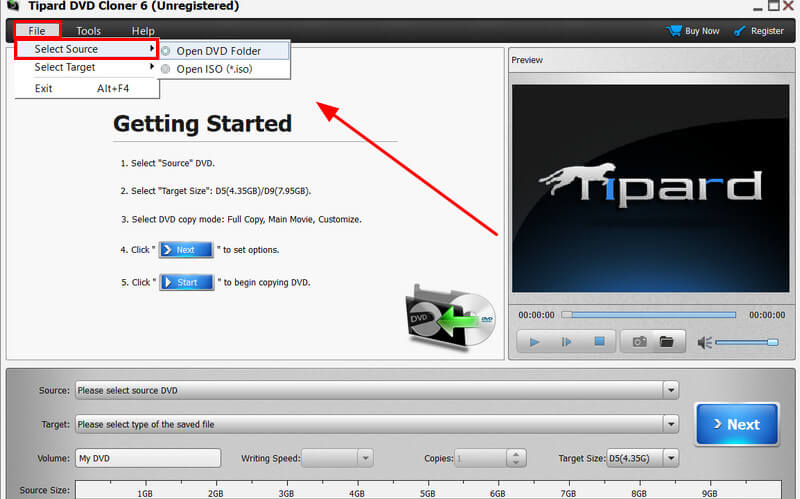Open the Writing Speed dropdown
Image resolution: width=800 pixels, height=499 pixels.
(x=365, y=458)
